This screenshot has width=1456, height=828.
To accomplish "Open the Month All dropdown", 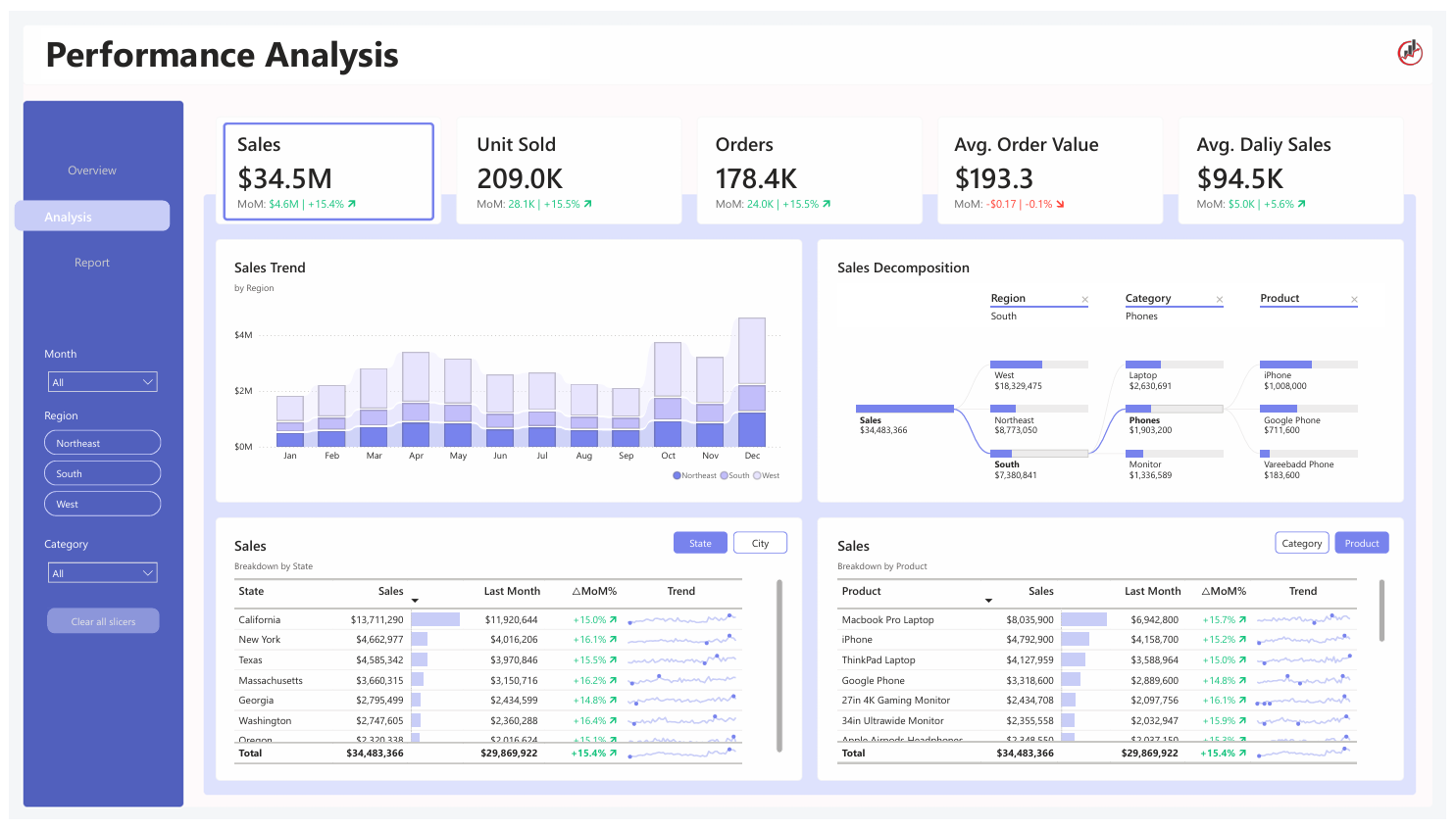I will 102,381.
